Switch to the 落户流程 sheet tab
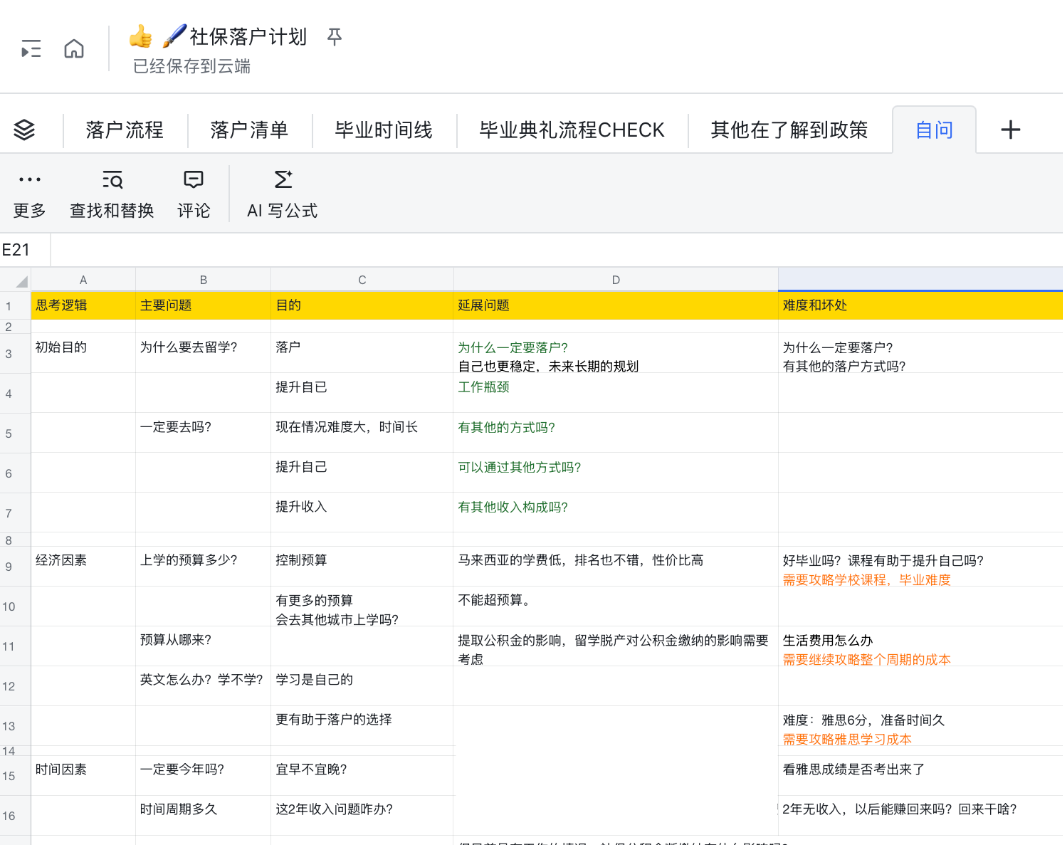Viewport: 1063px width, 845px height. (124, 130)
